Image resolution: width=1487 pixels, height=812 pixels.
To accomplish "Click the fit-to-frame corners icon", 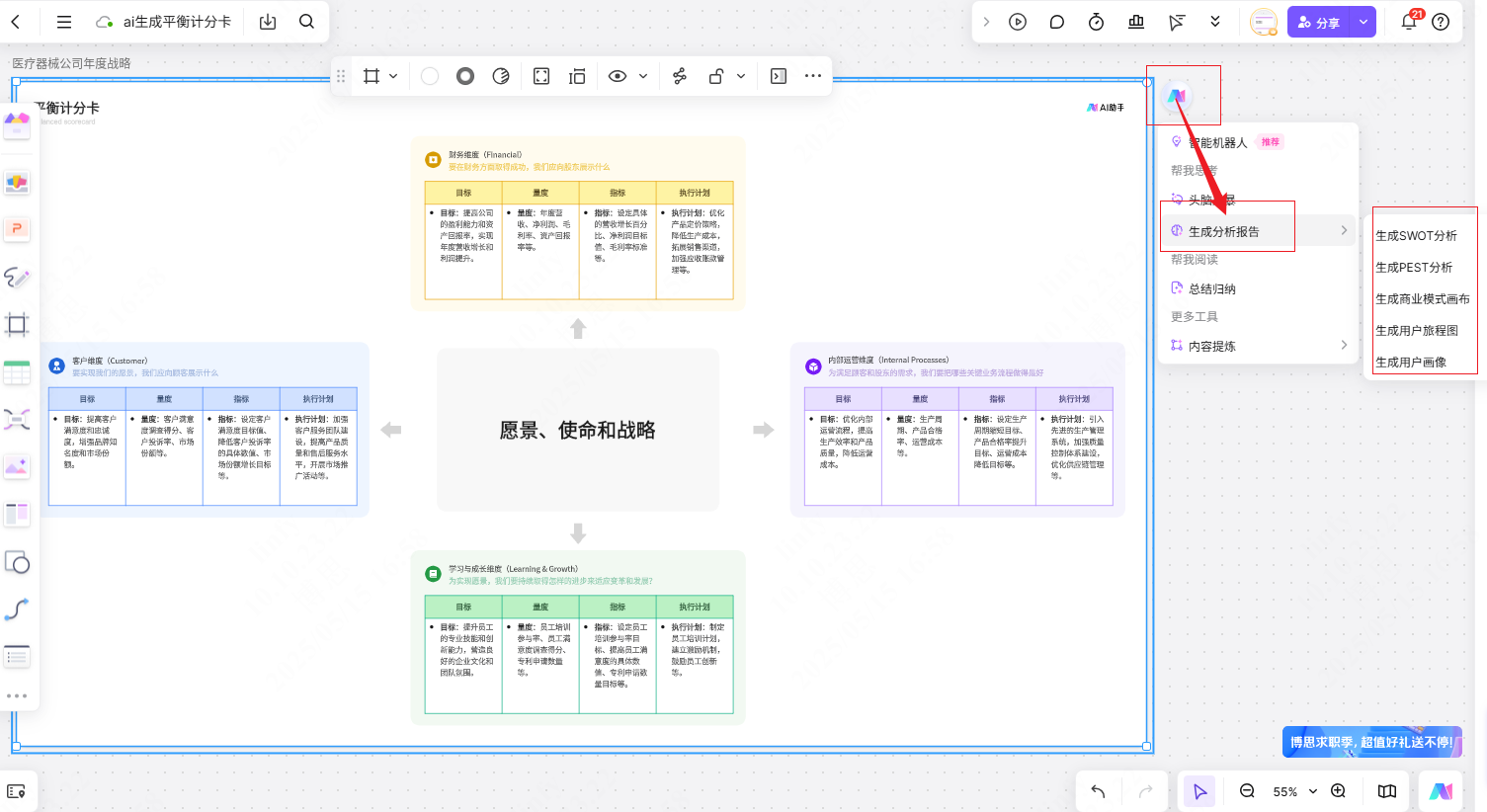I will pyautogui.click(x=541, y=76).
